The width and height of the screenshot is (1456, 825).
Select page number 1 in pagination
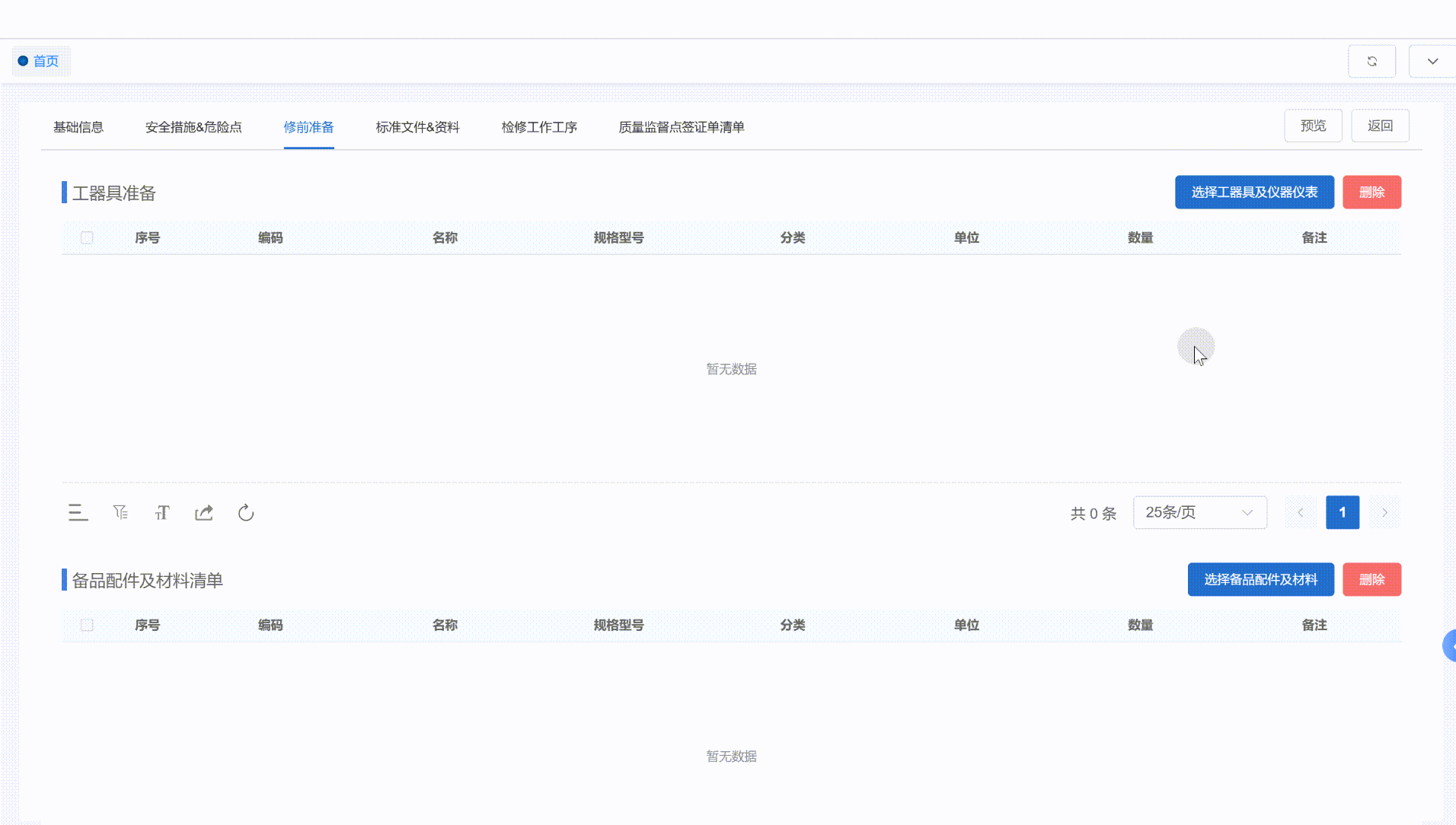pyautogui.click(x=1343, y=512)
